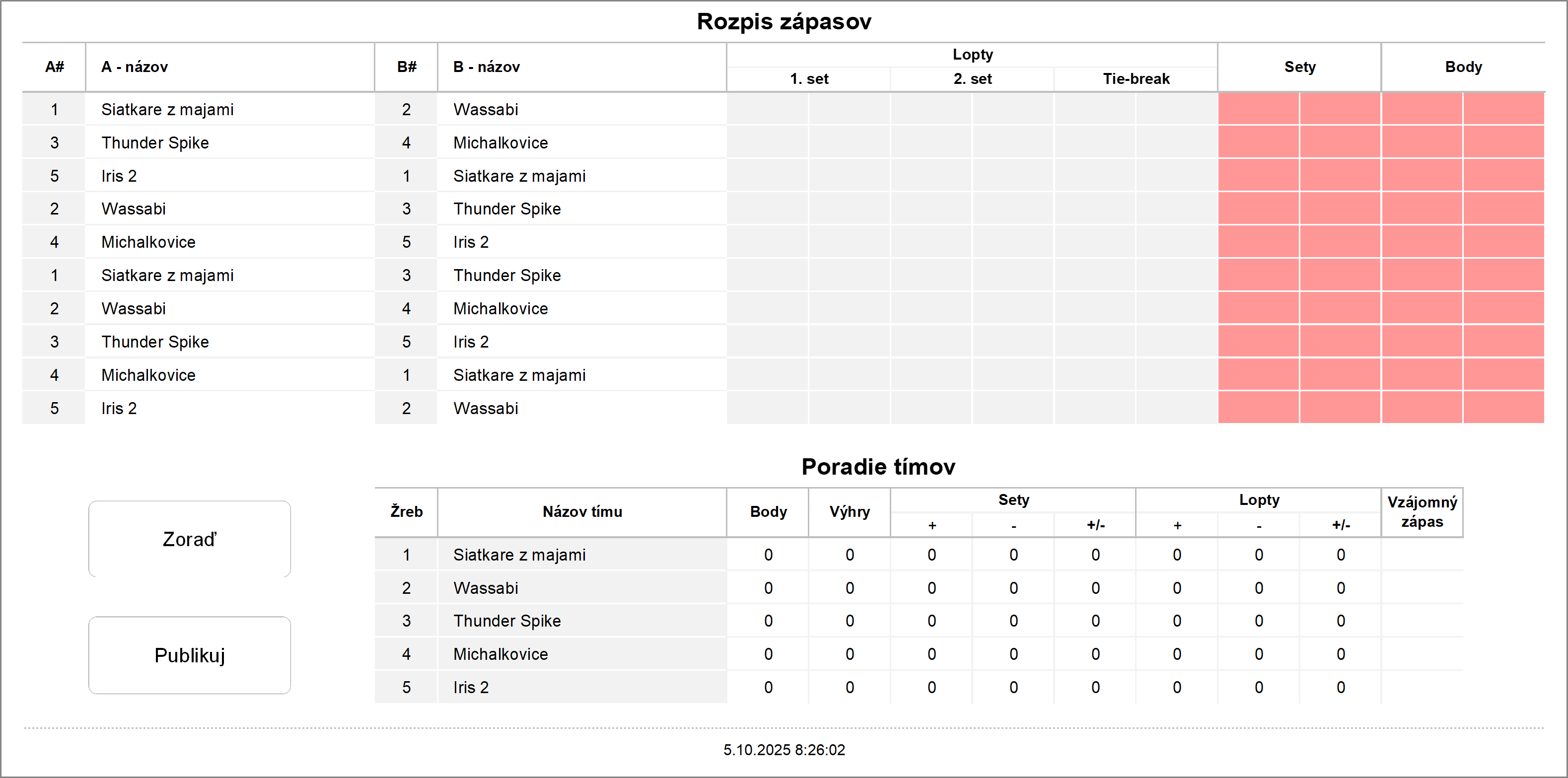Click the "B - názov" column header

click(487, 67)
